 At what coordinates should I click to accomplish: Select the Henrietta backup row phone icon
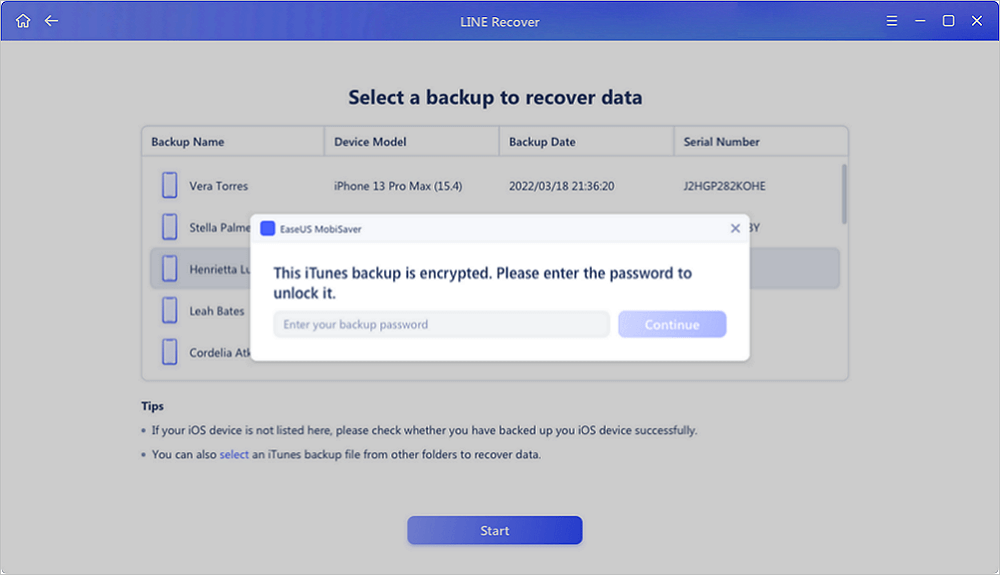tap(170, 268)
